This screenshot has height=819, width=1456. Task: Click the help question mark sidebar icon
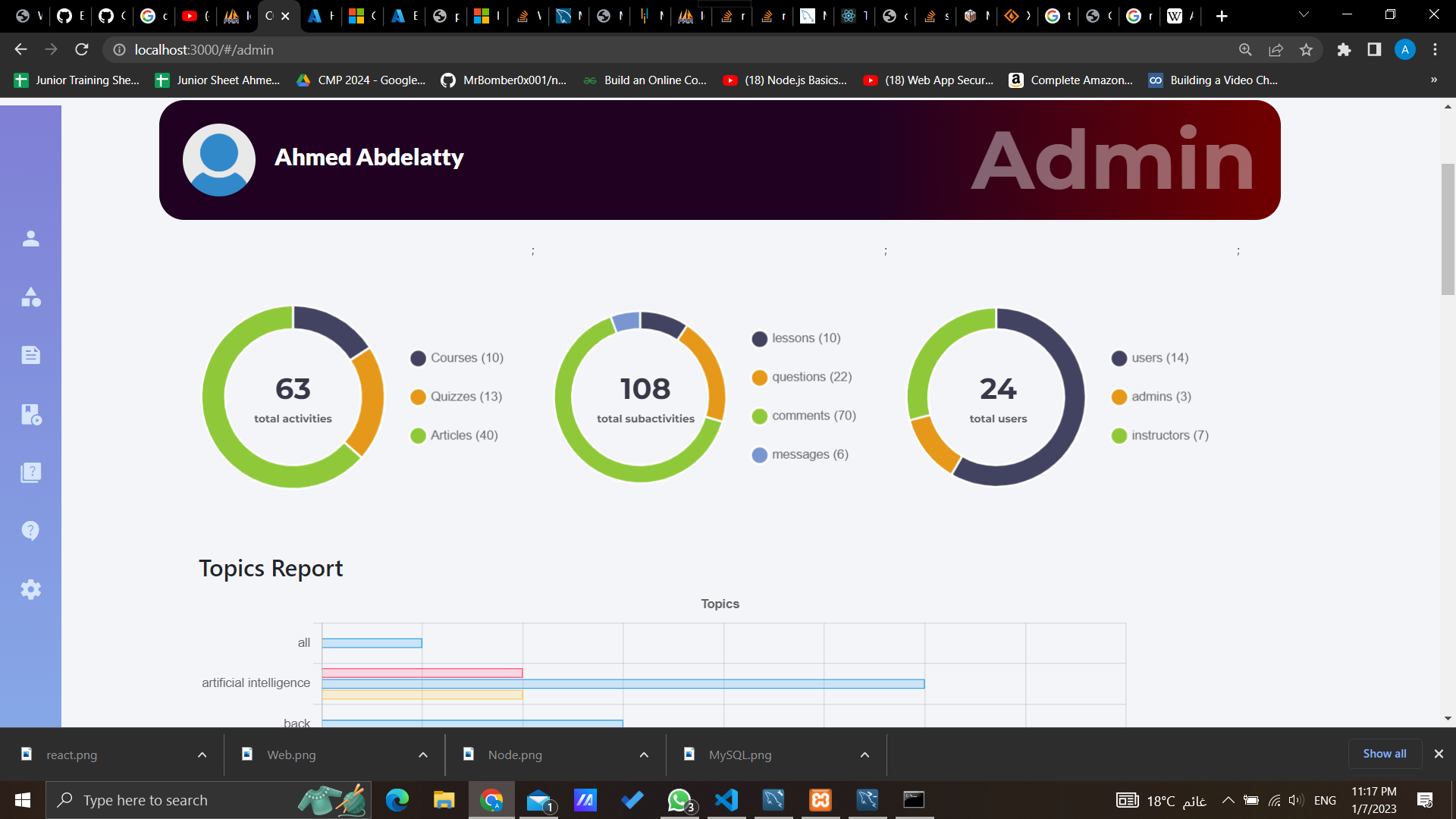30,531
